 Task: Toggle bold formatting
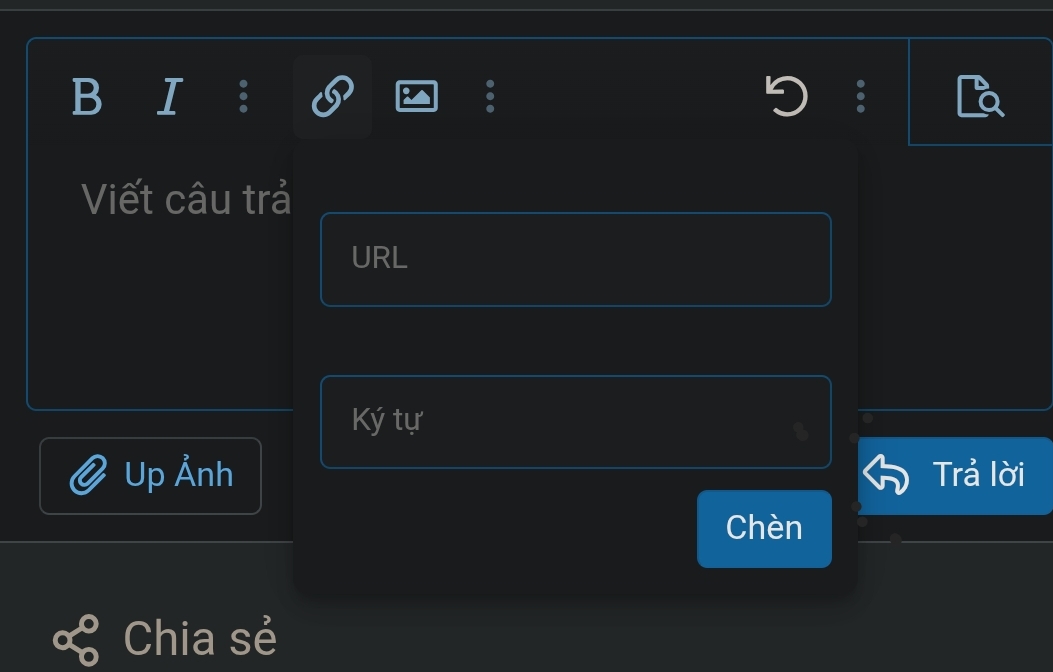tap(88, 97)
